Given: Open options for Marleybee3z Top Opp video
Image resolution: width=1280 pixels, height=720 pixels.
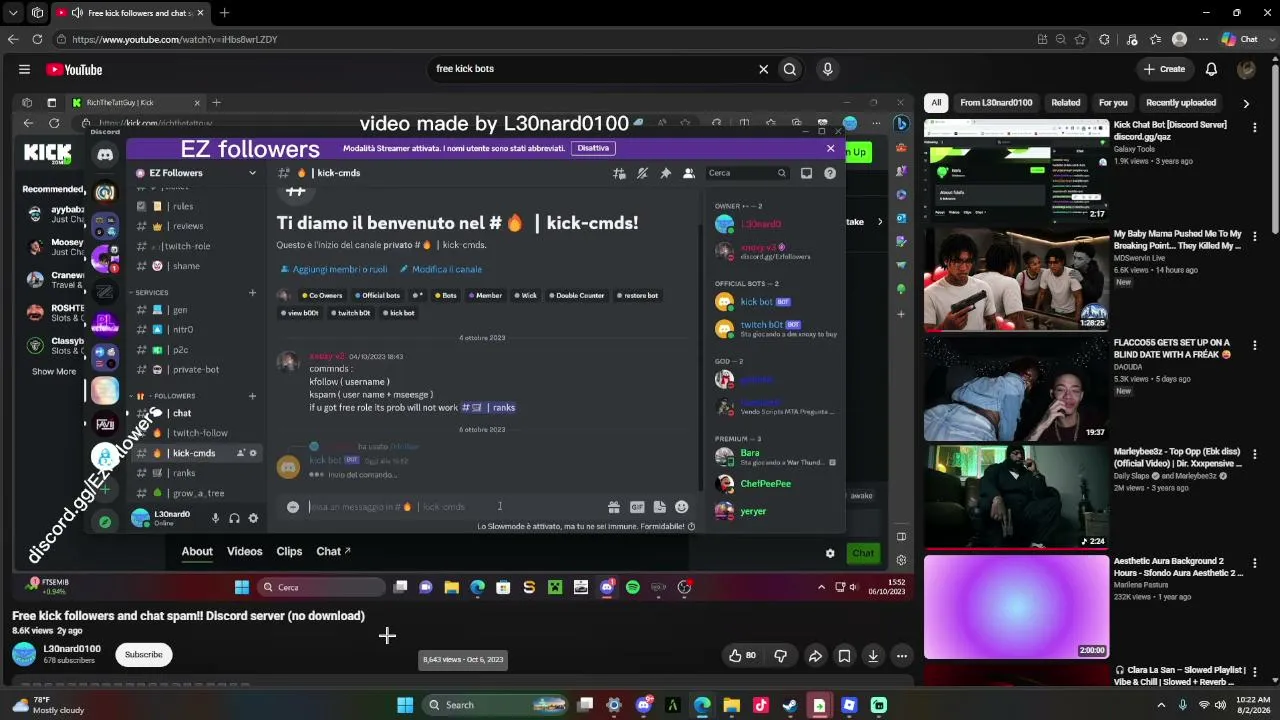Looking at the screenshot, I should (x=1254, y=454).
